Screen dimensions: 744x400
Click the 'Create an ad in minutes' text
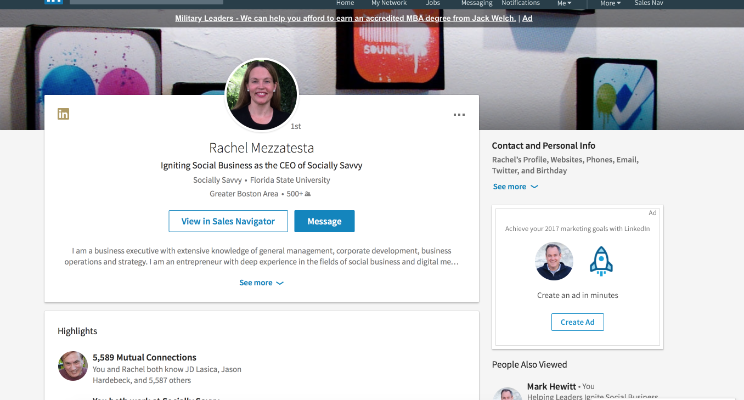[x=577, y=295]
